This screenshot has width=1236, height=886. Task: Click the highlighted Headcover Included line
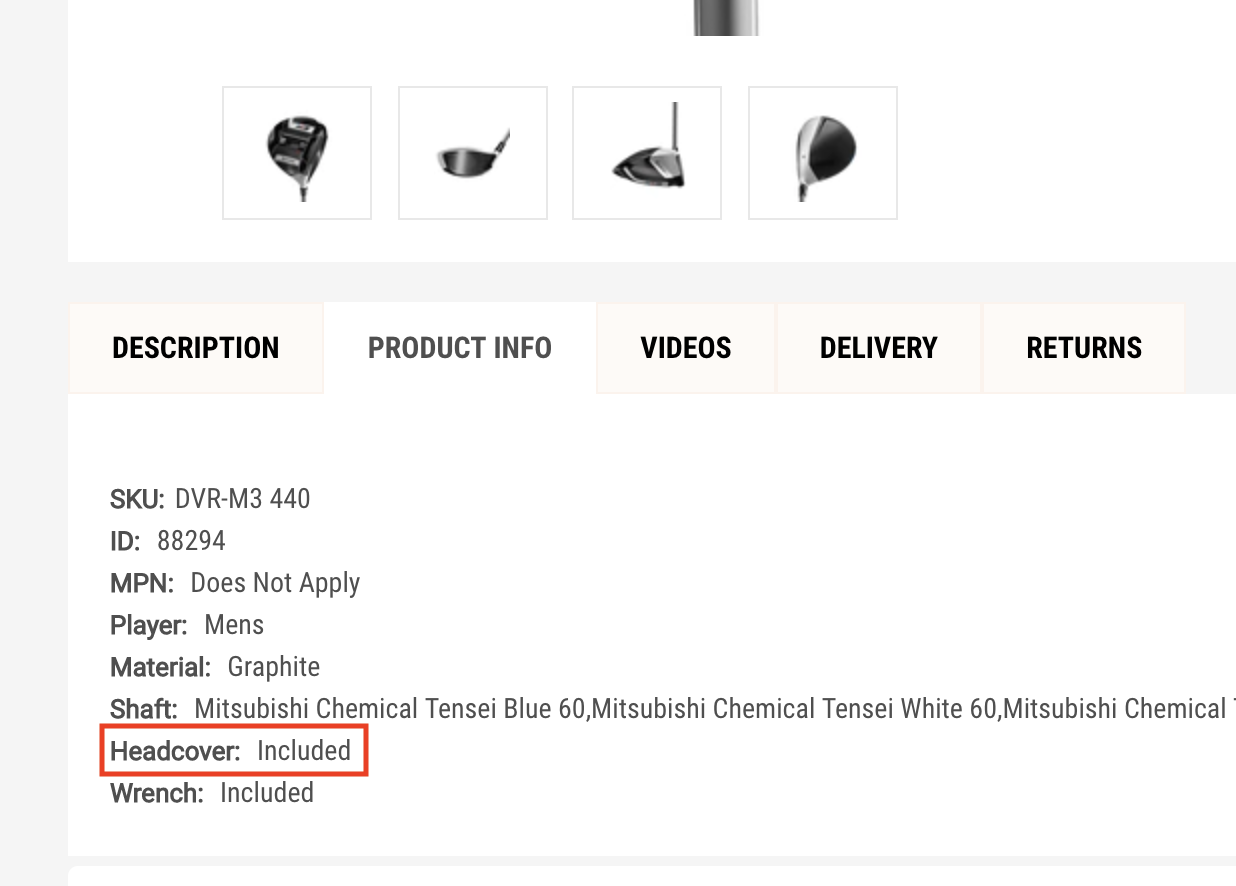[233, 751]
